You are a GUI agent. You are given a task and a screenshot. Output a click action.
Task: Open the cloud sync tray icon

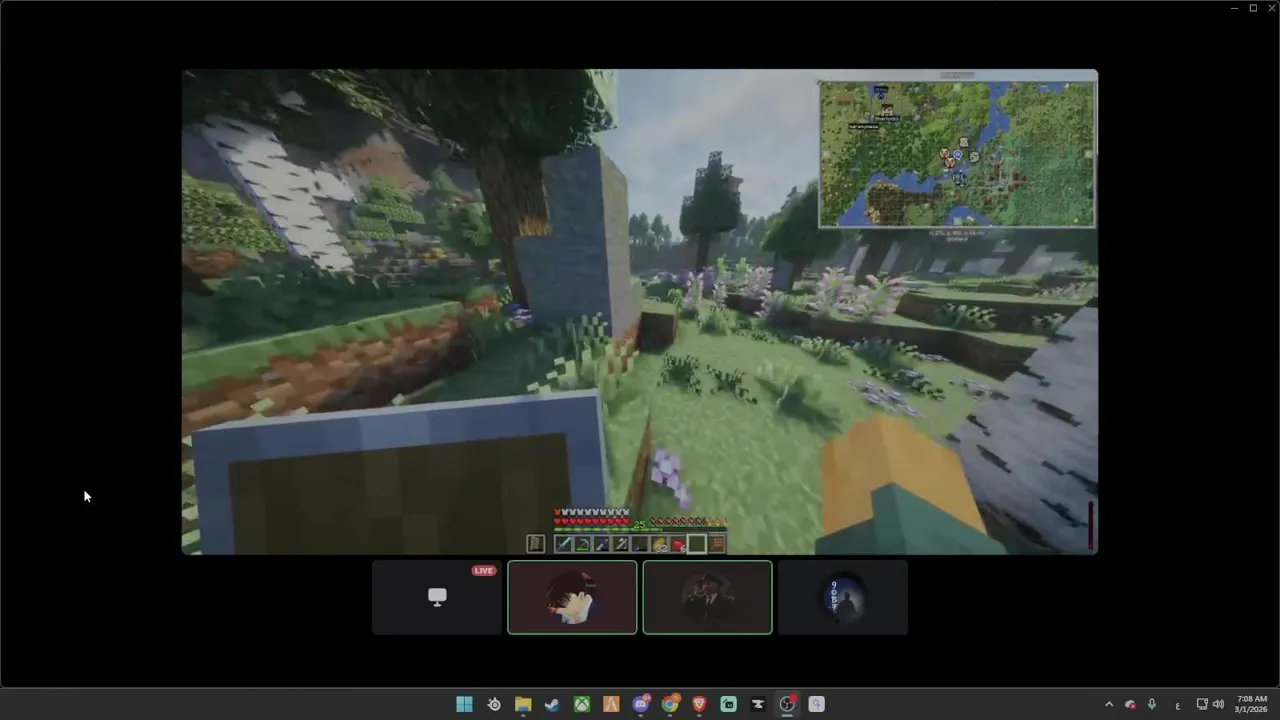coord(1130,704)
